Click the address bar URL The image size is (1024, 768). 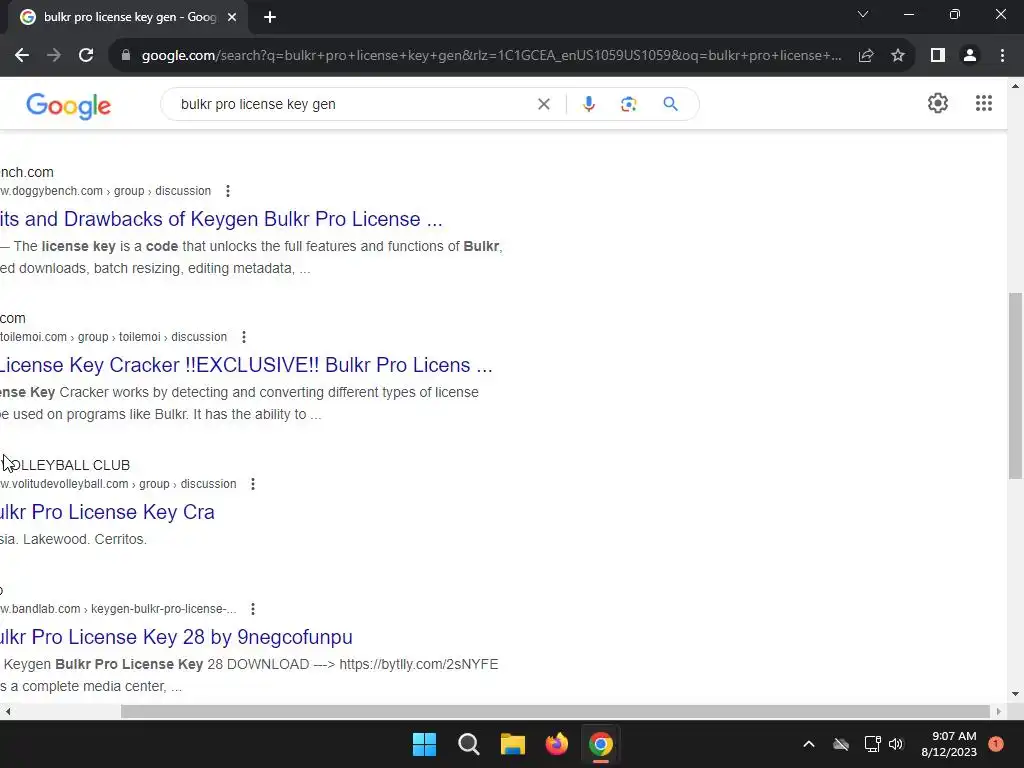(491, 56)
